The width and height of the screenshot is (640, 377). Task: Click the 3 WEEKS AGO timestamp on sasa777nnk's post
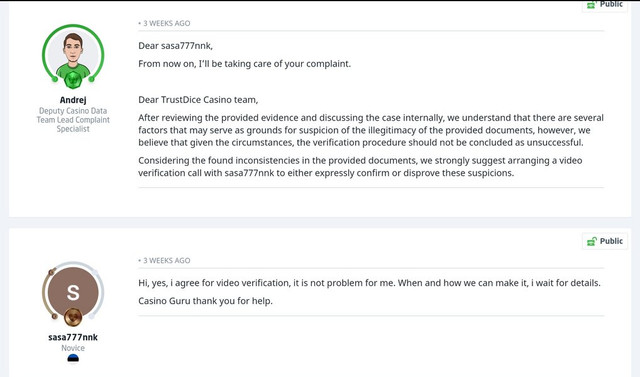click(164, 260)
